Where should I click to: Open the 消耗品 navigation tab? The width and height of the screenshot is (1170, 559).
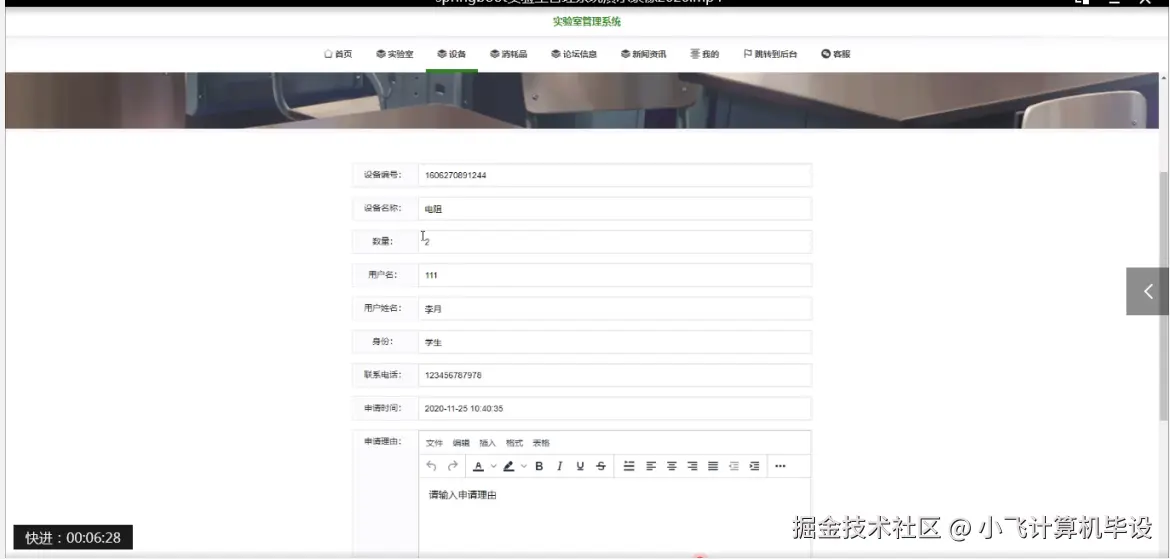pyautogui.click(x=509, y=54)
